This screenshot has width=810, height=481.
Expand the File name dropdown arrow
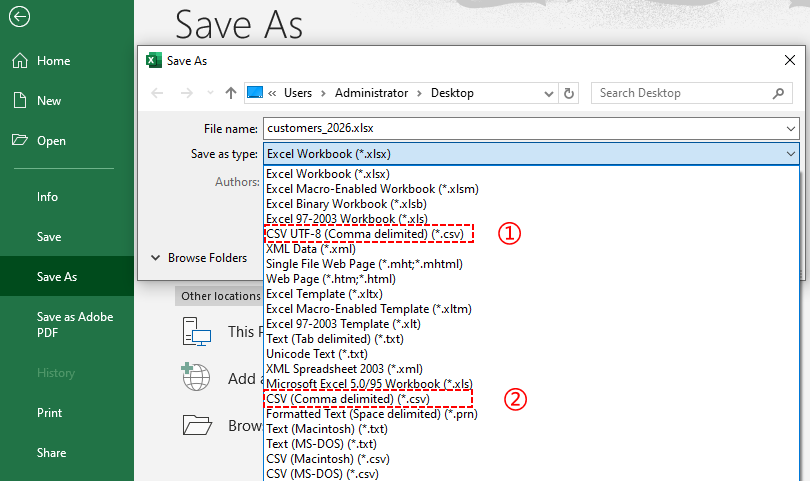pos(791,128)
